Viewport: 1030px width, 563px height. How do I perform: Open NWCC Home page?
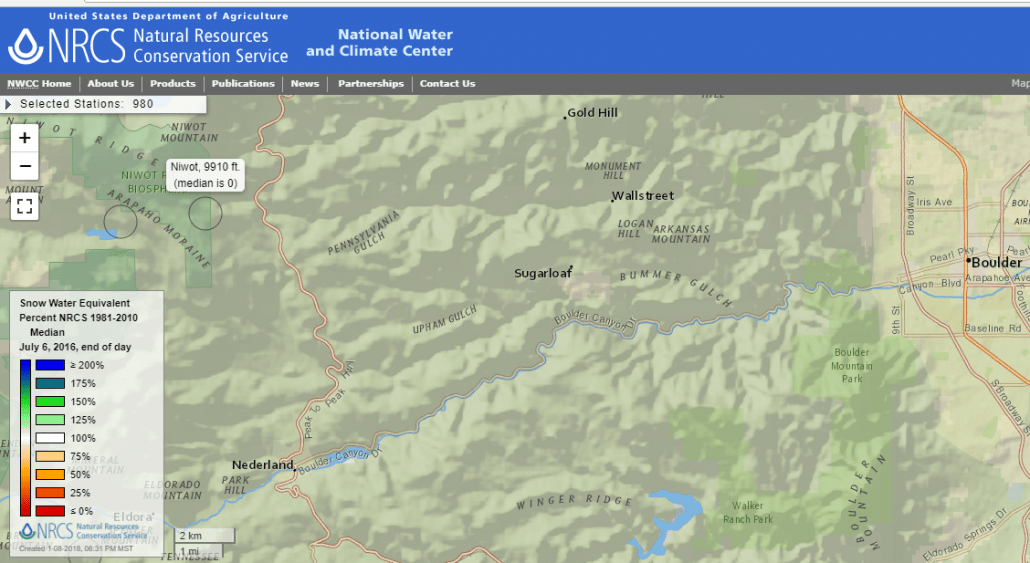pyautogui.click(x=39, y=83)
